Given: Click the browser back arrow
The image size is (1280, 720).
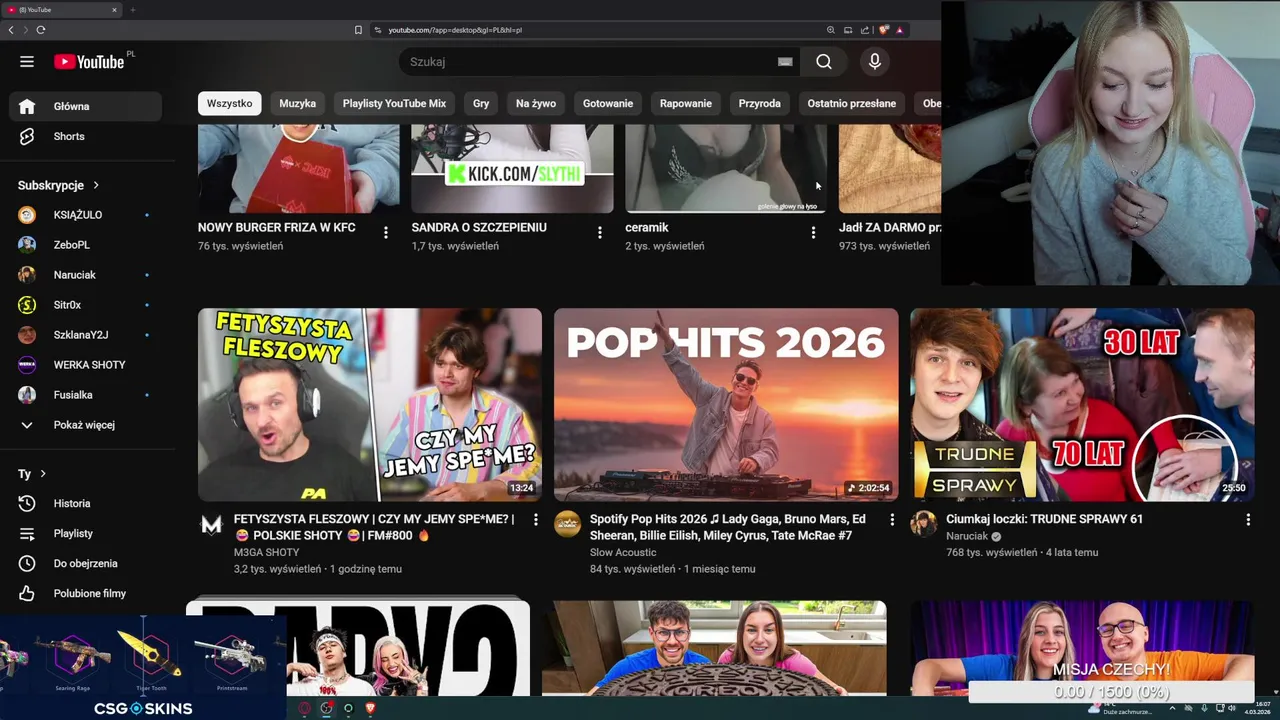Looking at the screenshot, I should 11,30.
